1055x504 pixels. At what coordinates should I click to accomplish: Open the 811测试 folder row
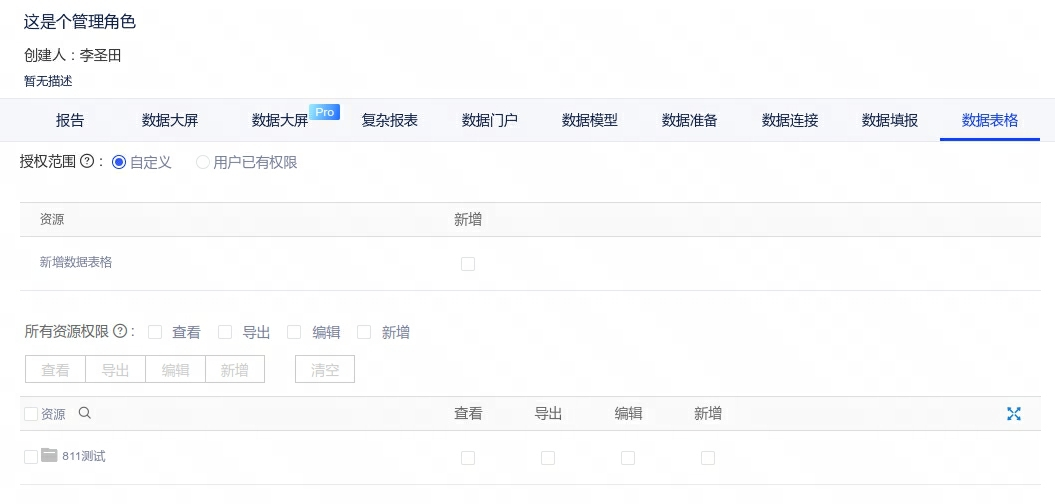(84, 457)
